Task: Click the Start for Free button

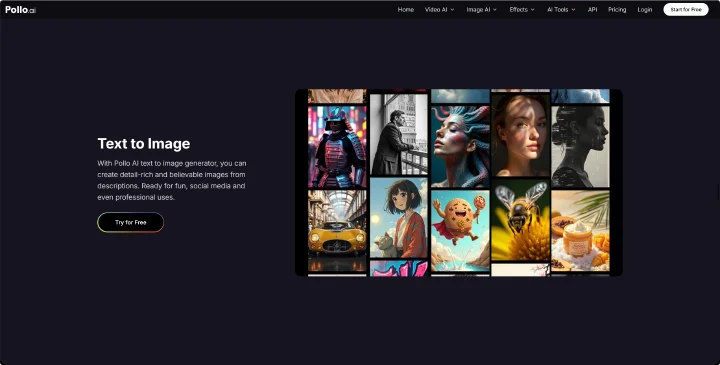Action: [686, 10]
